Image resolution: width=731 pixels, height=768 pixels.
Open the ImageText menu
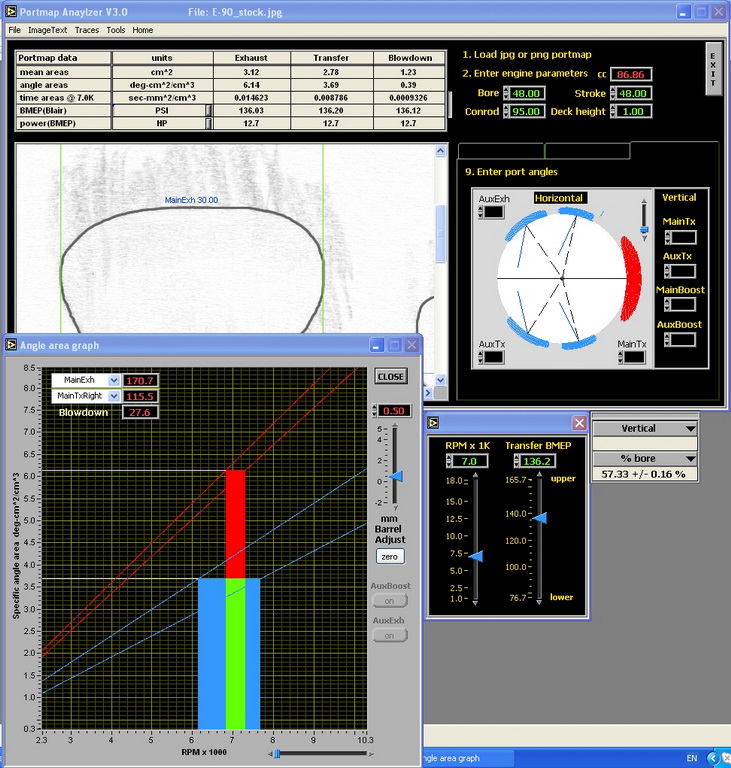[47, 30]
